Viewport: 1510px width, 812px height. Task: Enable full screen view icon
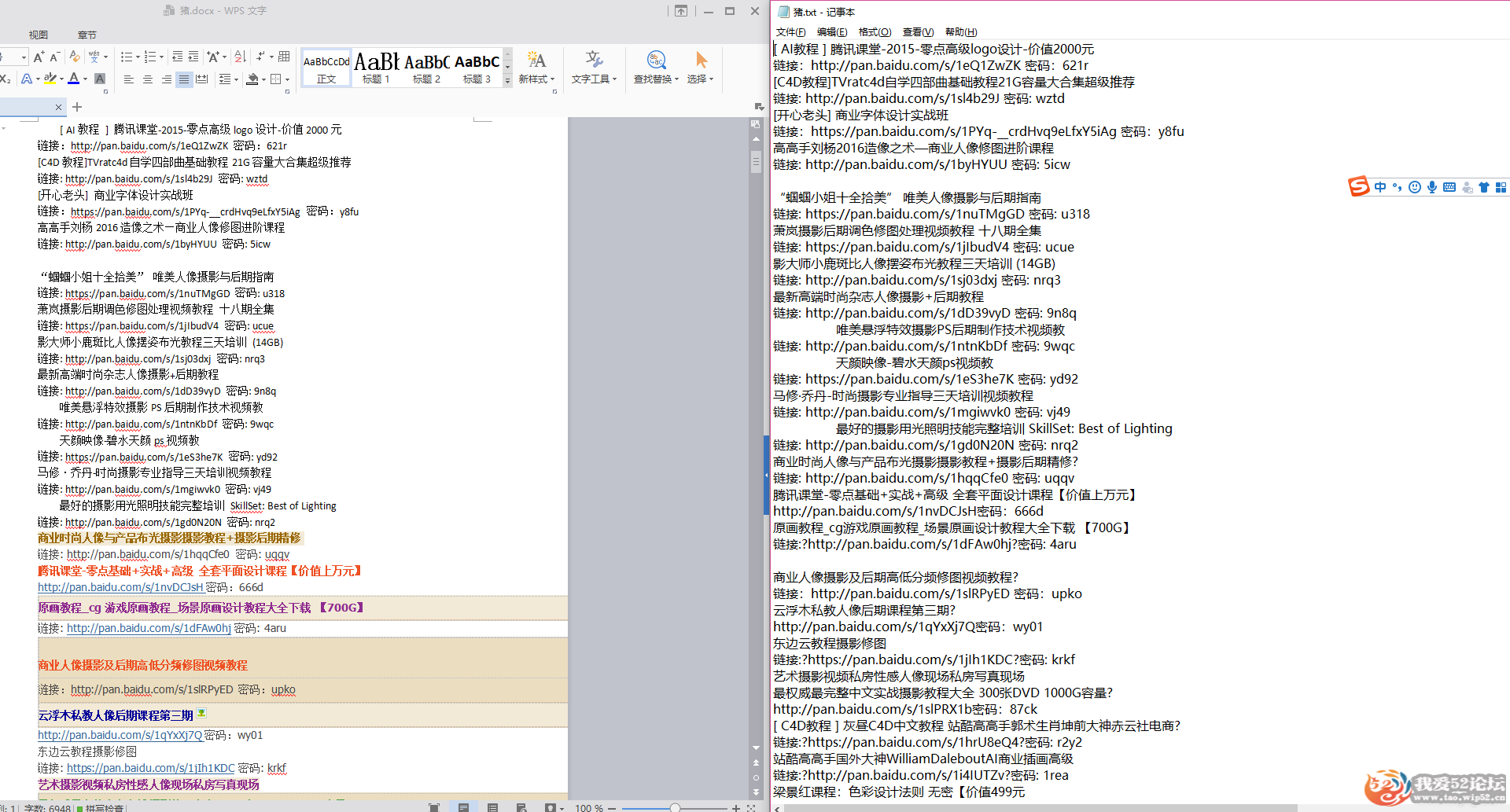(433, 807)
